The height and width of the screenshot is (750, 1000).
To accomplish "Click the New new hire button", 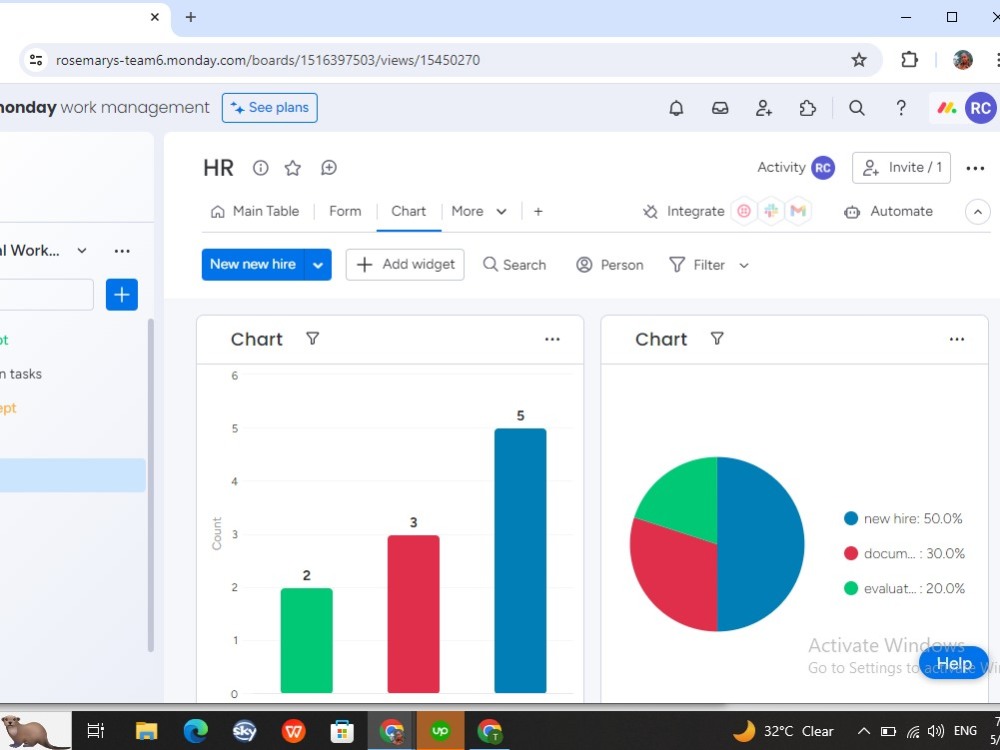I will [253, 265].
